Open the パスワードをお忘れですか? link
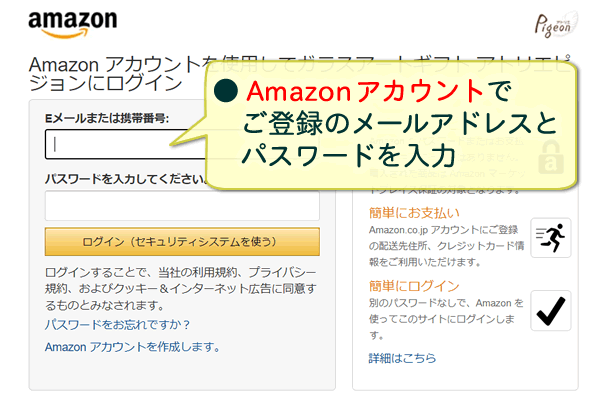600x405 pixels. coord(117,325)
